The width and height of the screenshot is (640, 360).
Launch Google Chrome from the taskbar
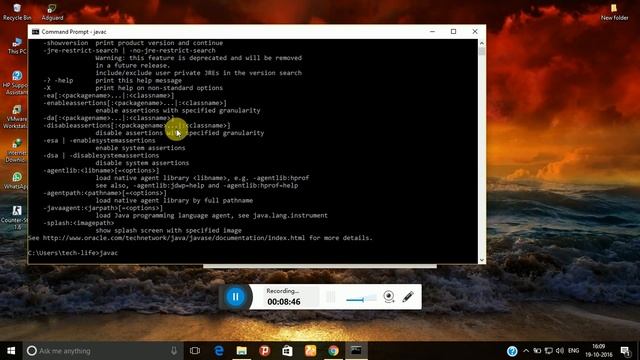pyautogui.click(x=333, y=351)
